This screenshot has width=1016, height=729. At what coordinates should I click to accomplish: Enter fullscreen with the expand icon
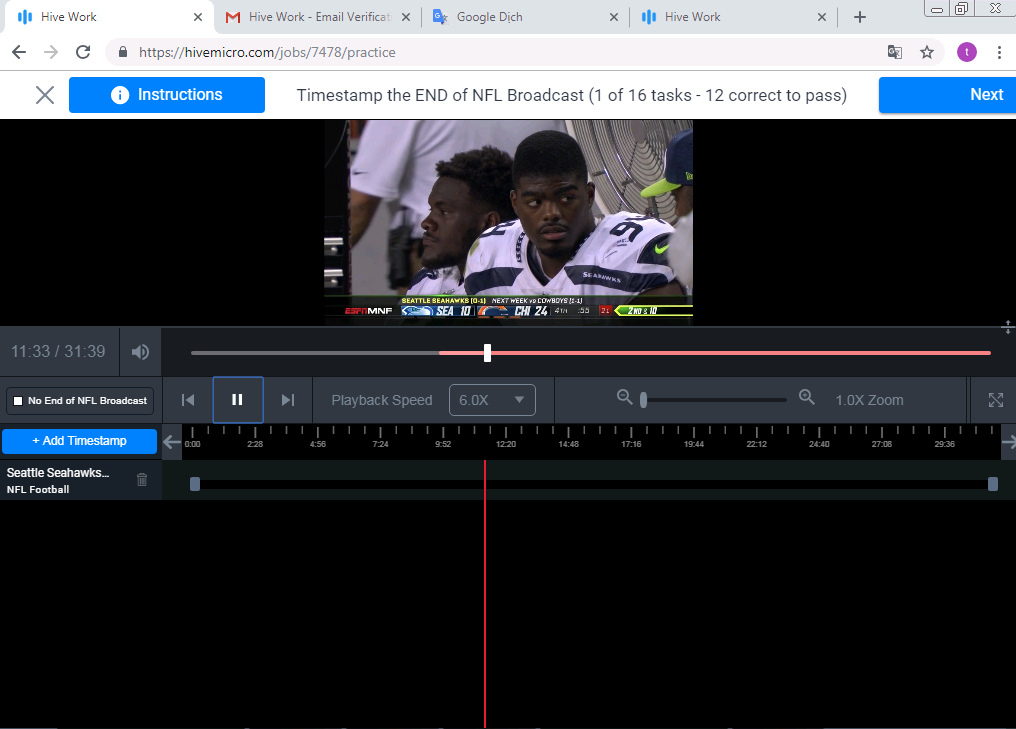[995, 400]
